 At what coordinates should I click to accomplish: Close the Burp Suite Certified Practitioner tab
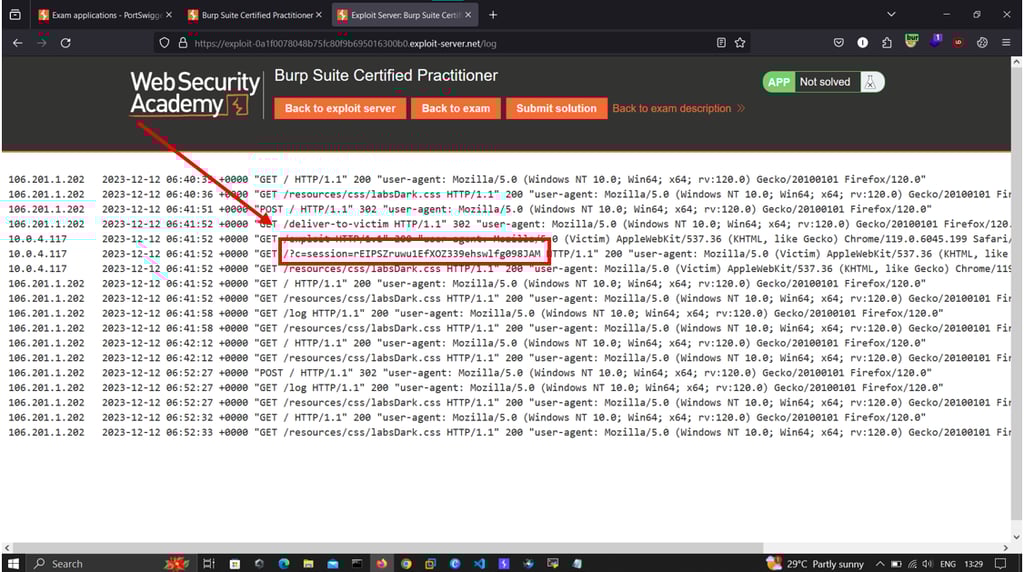(x=319, y=14)
